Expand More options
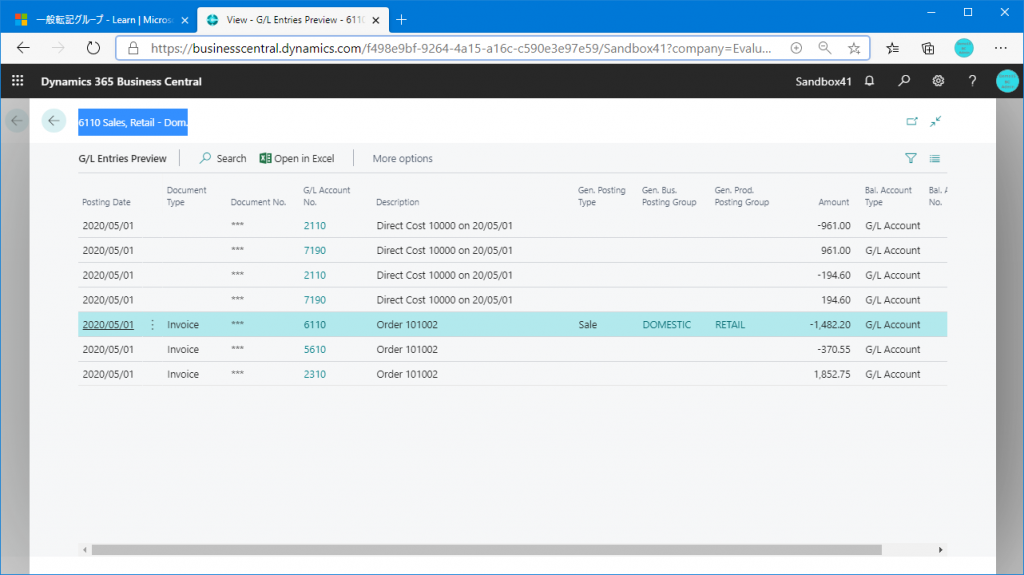The width and height of the screenshot is (1024, 575). (x=402, y=158)
